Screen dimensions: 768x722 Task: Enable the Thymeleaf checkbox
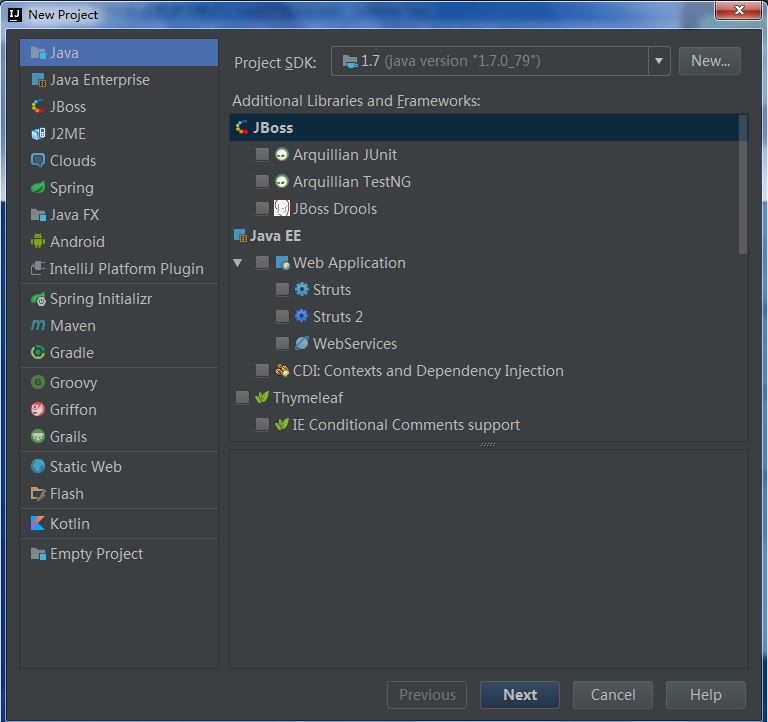242,397
